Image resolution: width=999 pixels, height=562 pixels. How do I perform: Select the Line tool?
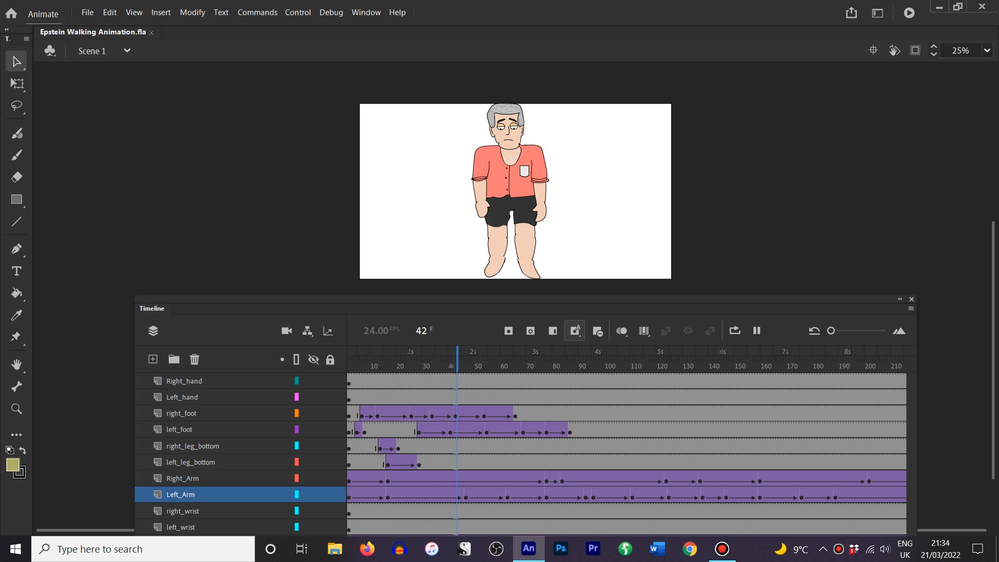(17, 222)
